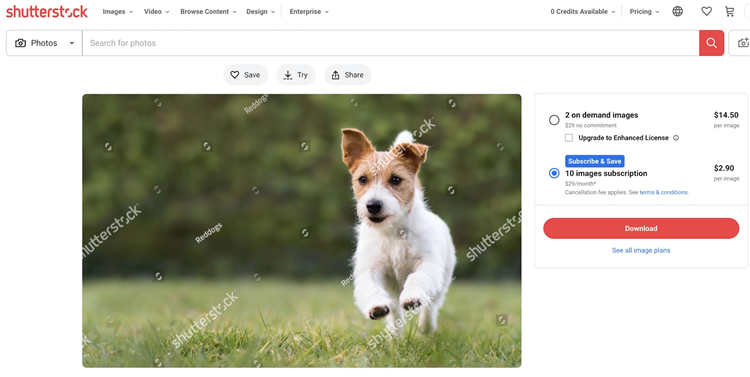Open the Pricing dropdown

644,11
